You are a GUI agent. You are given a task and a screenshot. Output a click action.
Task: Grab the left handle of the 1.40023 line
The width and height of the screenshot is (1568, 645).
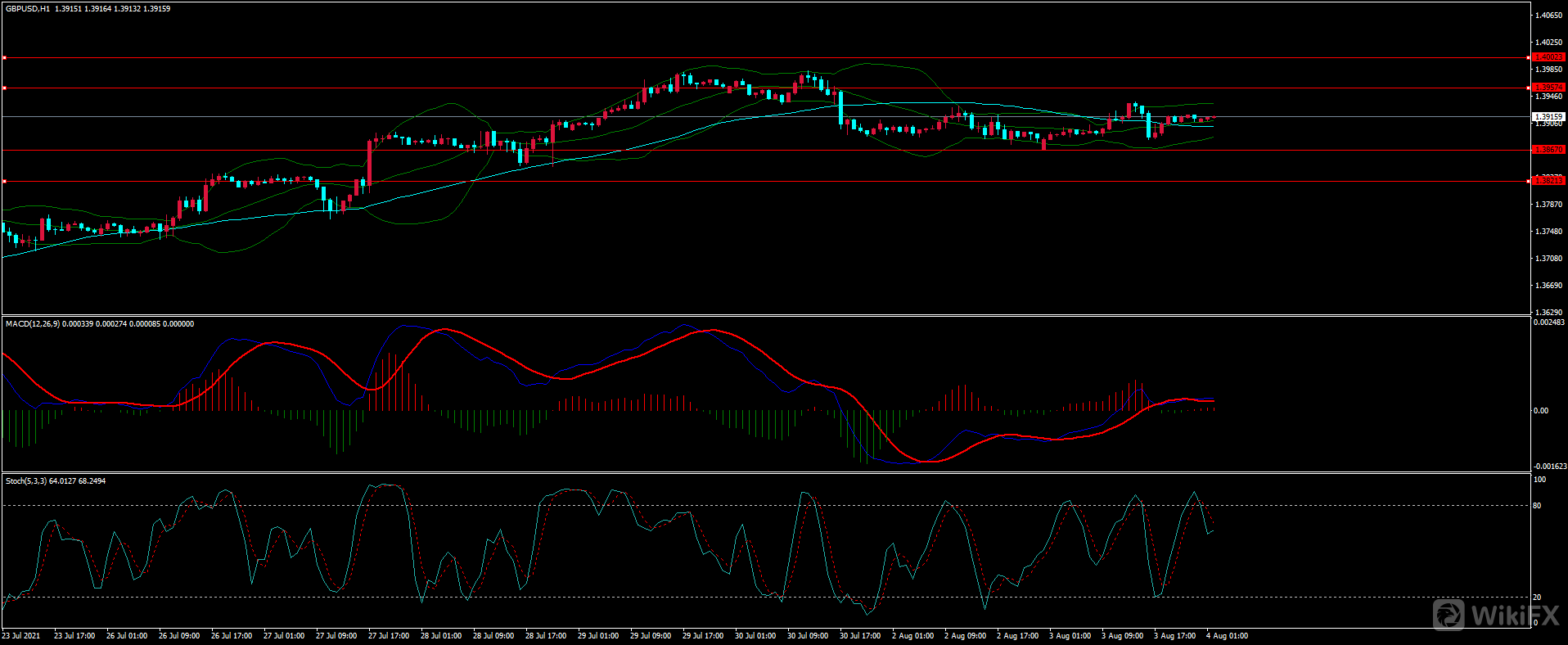pyautogui.click(x=4, y=58)
